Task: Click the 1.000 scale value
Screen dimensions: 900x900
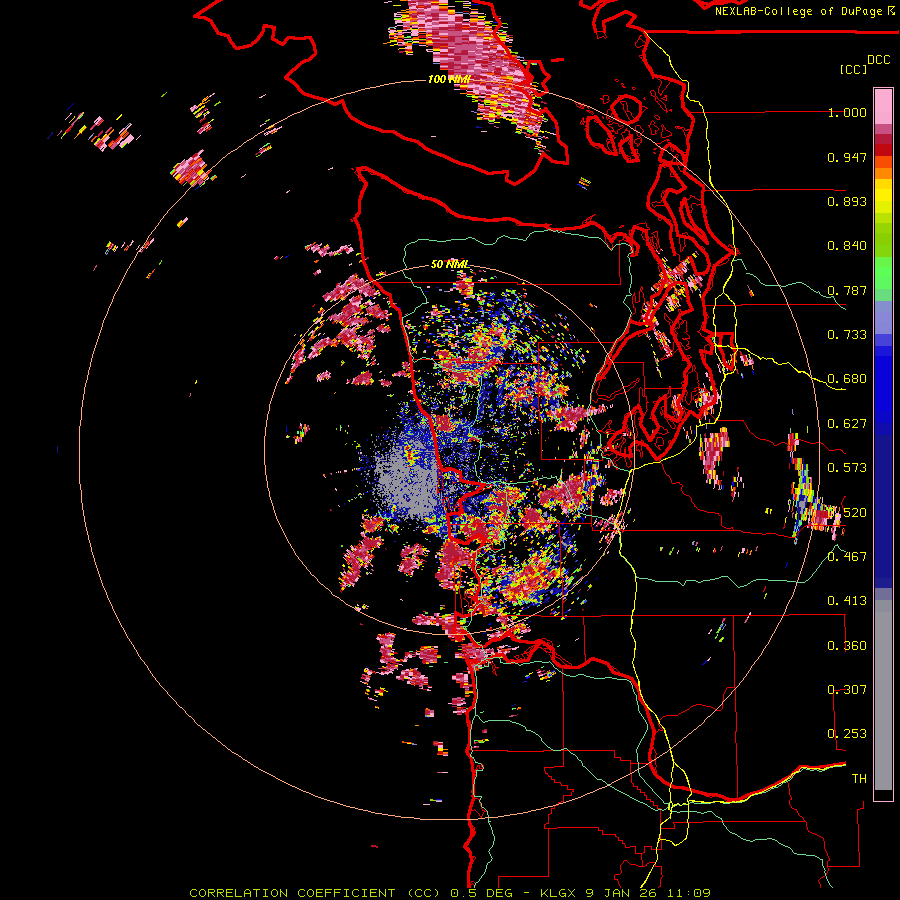Action: pyautogui.click(x=847, y=112)
